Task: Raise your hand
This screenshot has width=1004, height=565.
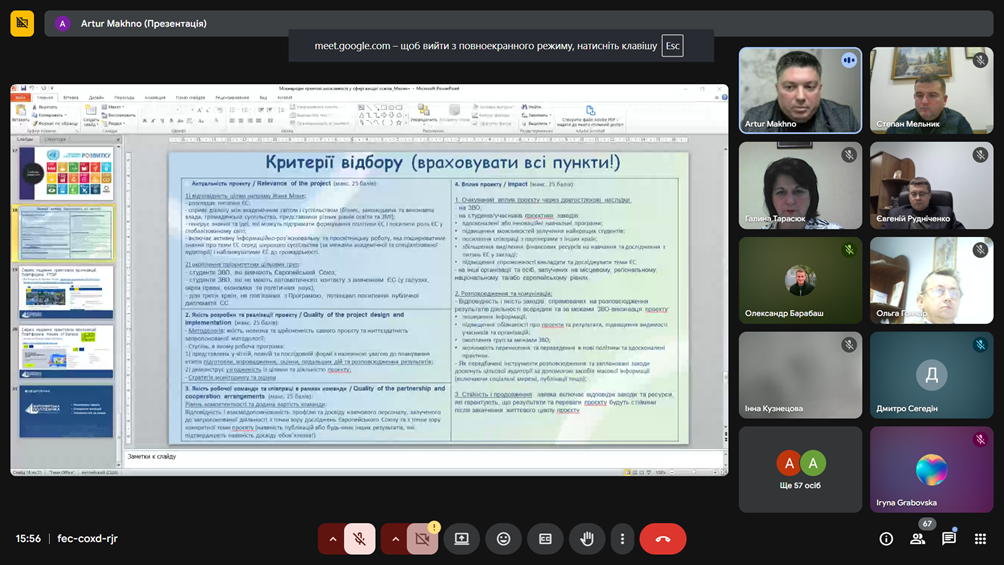Action: [587, 539]
